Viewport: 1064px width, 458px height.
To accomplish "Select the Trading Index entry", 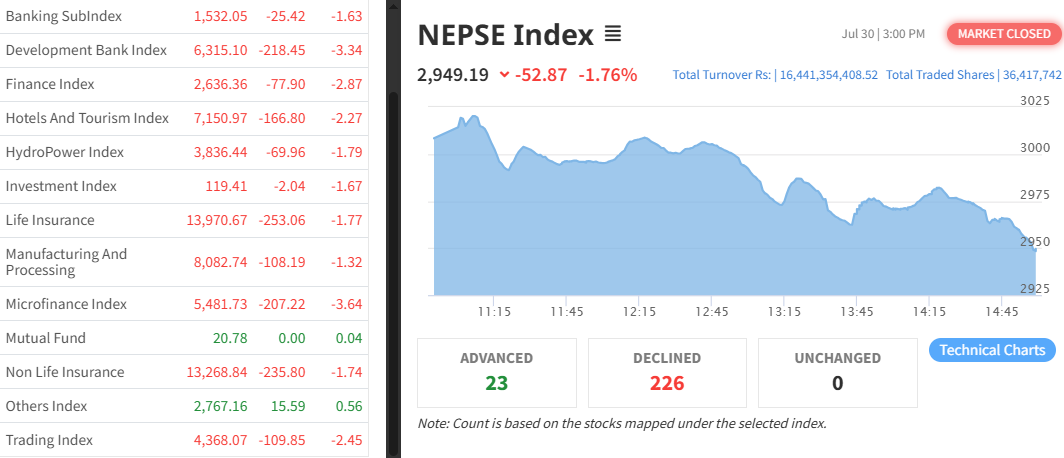I will [x=49, y=440].
